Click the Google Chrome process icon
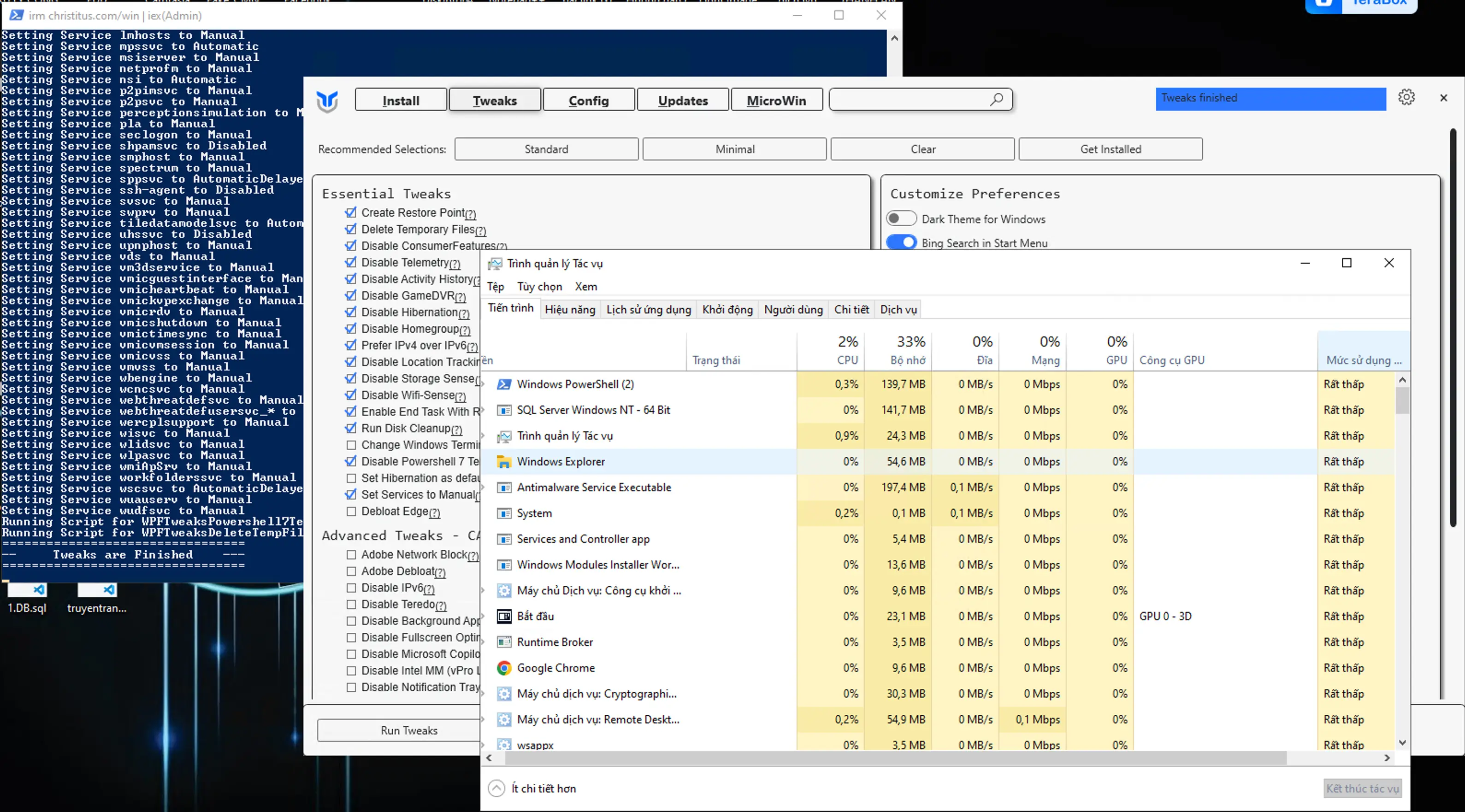This screenshot has height=812, width=1465. pos(504,668)
